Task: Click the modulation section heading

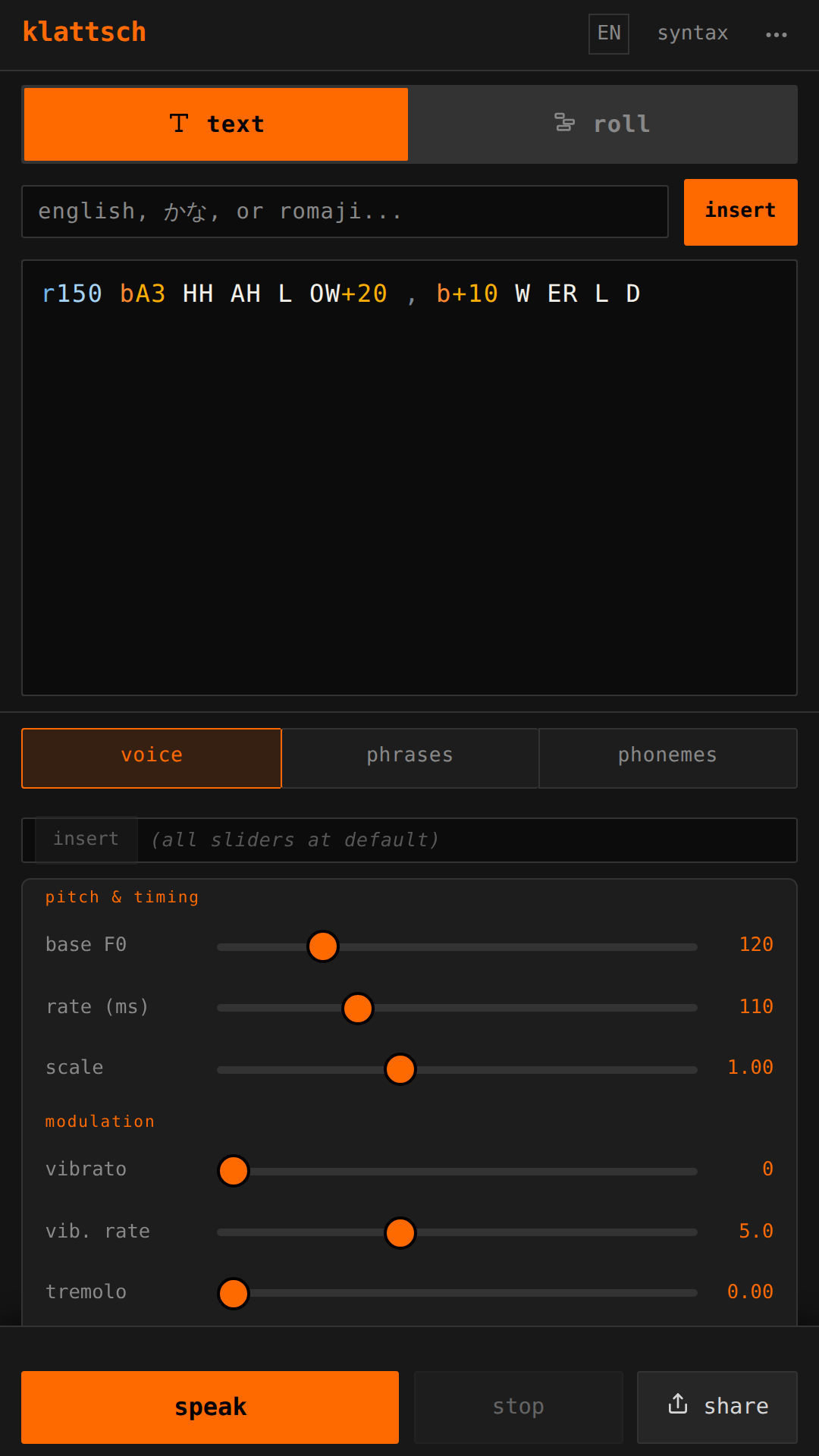Action: pos(100,1122)
